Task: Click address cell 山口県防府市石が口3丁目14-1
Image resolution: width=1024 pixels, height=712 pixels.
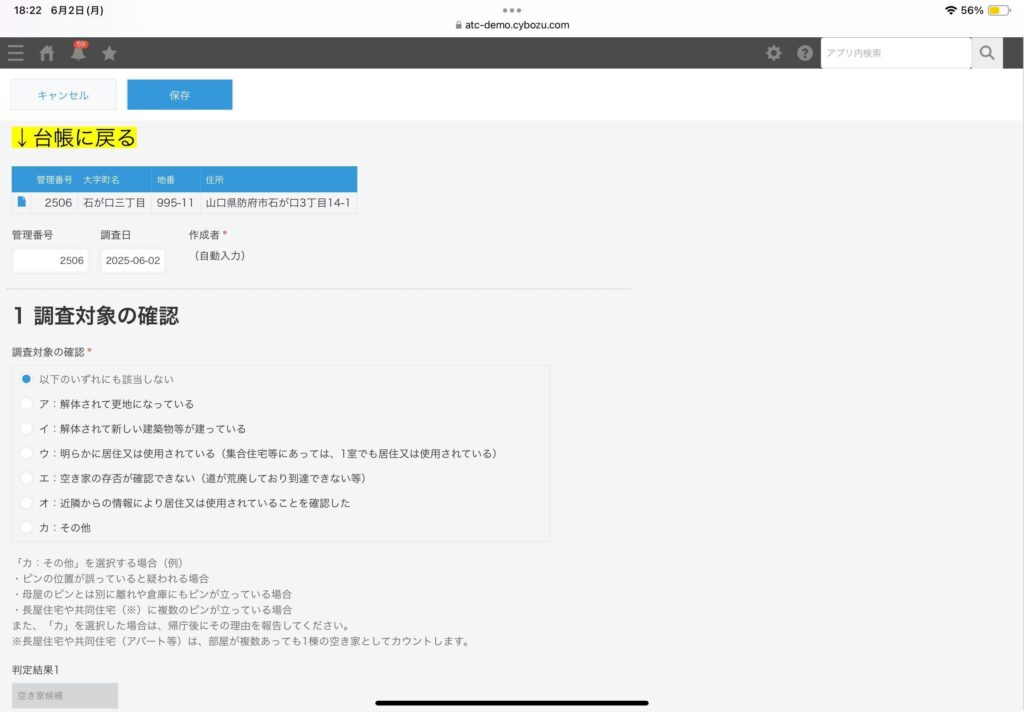Action: click(x=278, y=202)
